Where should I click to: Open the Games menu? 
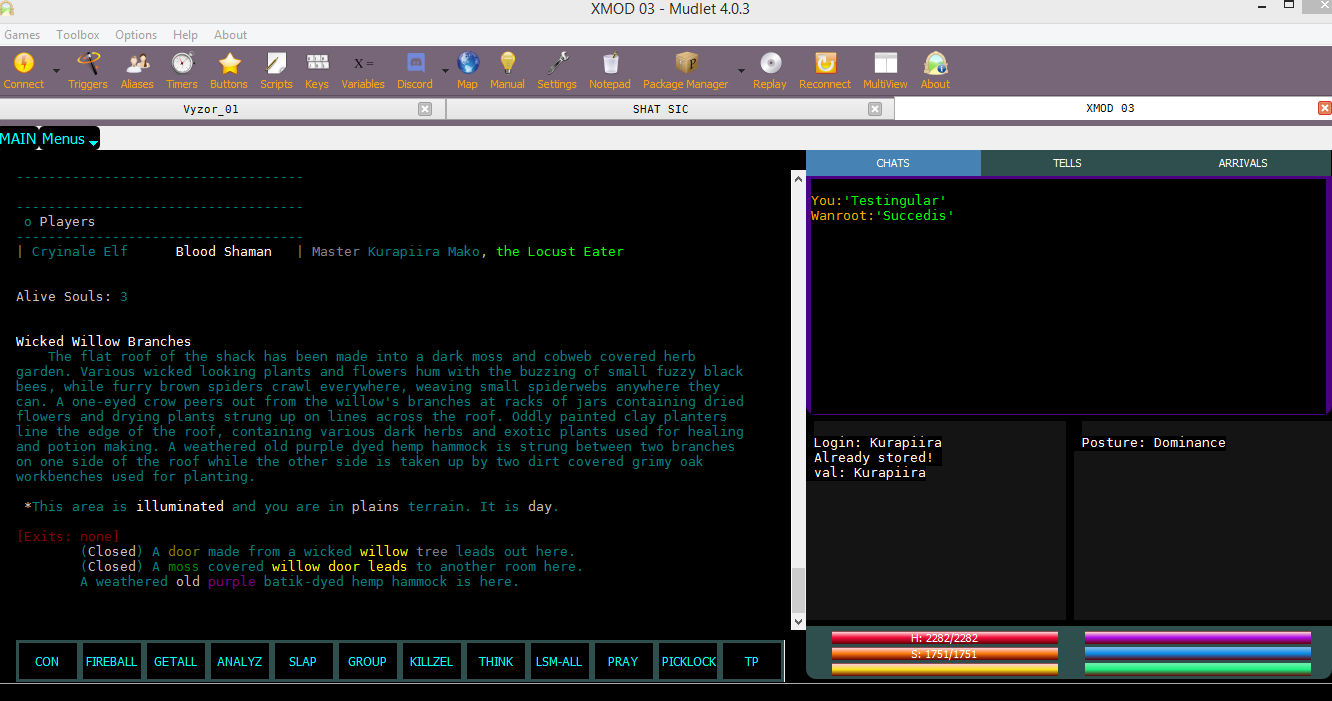(x=22, y=35)
